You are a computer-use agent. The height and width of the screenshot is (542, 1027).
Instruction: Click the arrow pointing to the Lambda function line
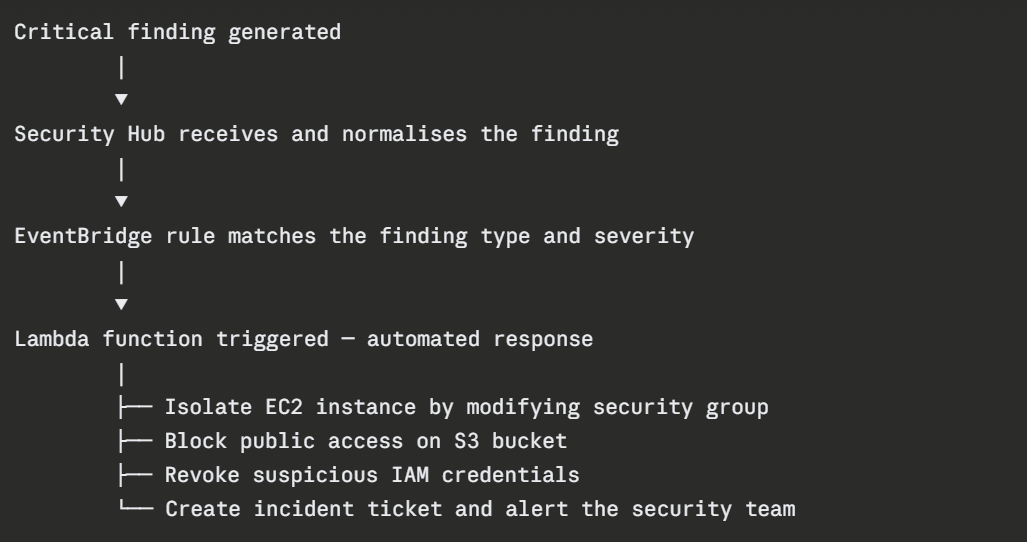click(121, 303)
